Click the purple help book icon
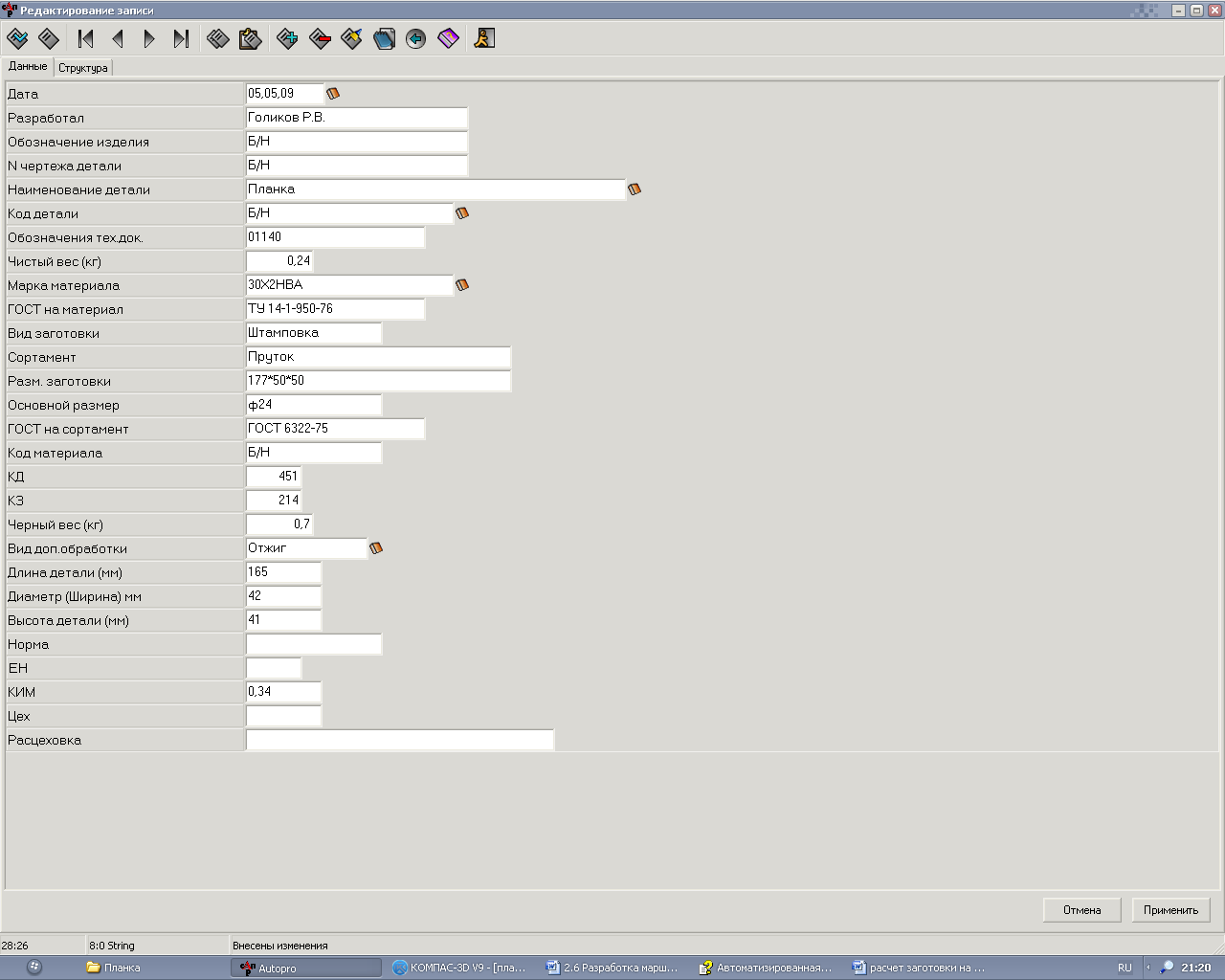 point(448,38)
